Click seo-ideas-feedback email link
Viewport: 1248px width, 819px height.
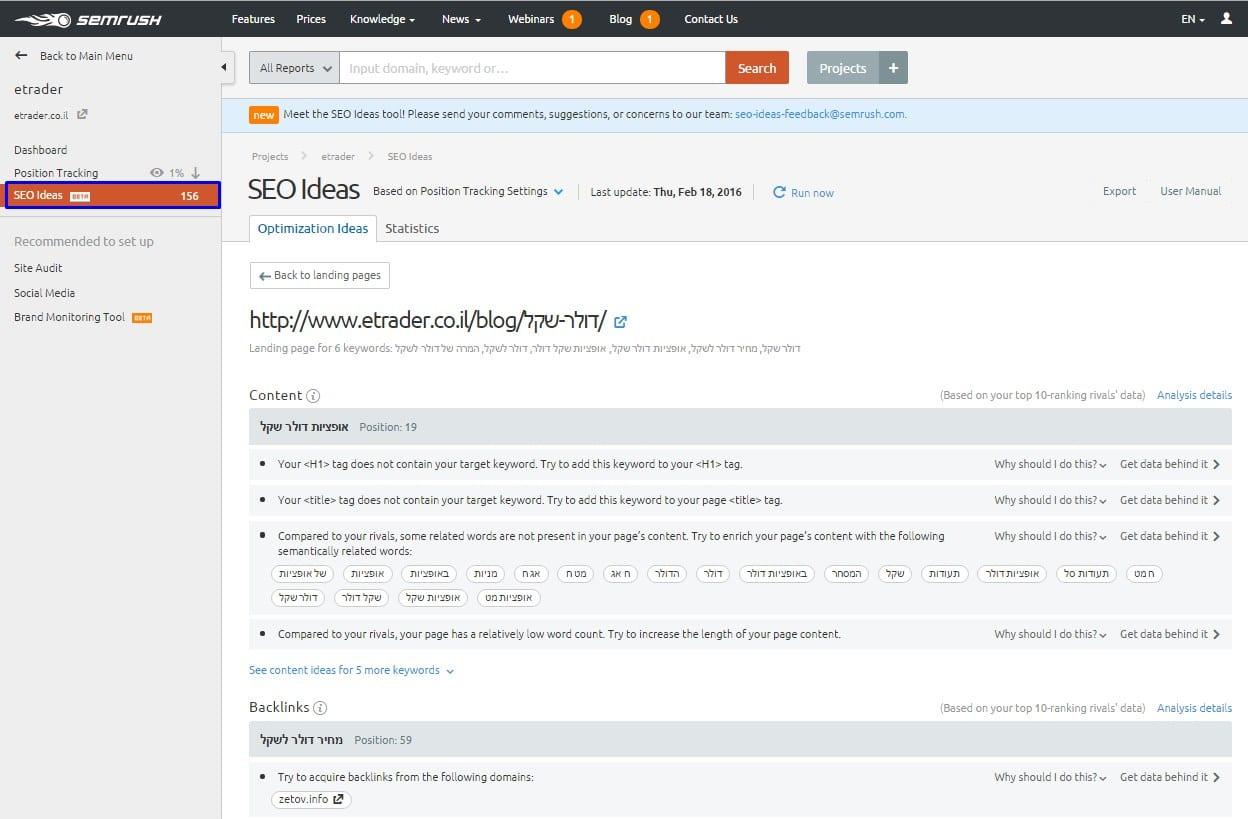coord(820,114)
